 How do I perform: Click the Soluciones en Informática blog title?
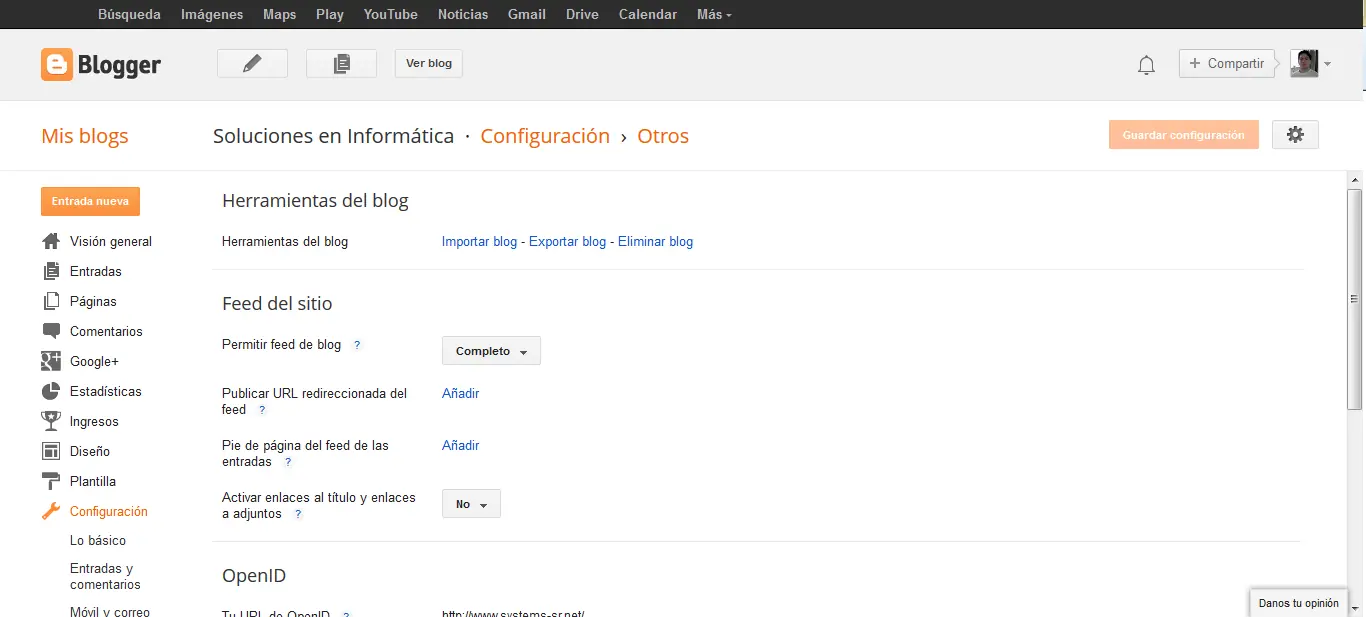point(333,136)
